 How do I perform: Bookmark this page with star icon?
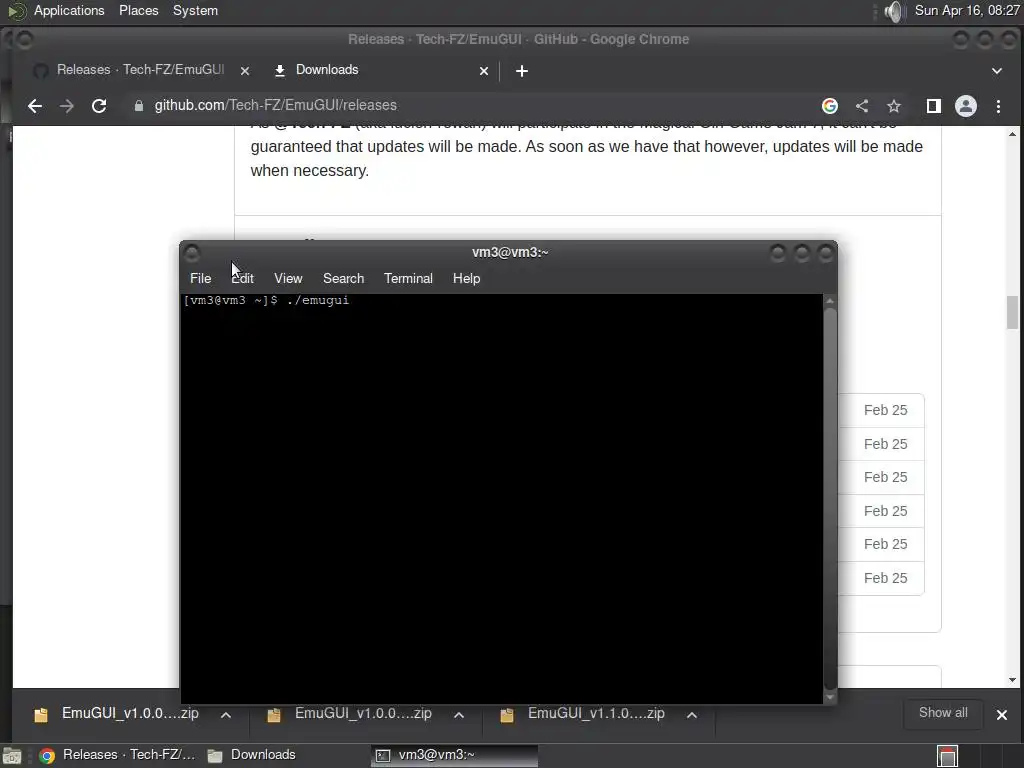tap(894, 106)
